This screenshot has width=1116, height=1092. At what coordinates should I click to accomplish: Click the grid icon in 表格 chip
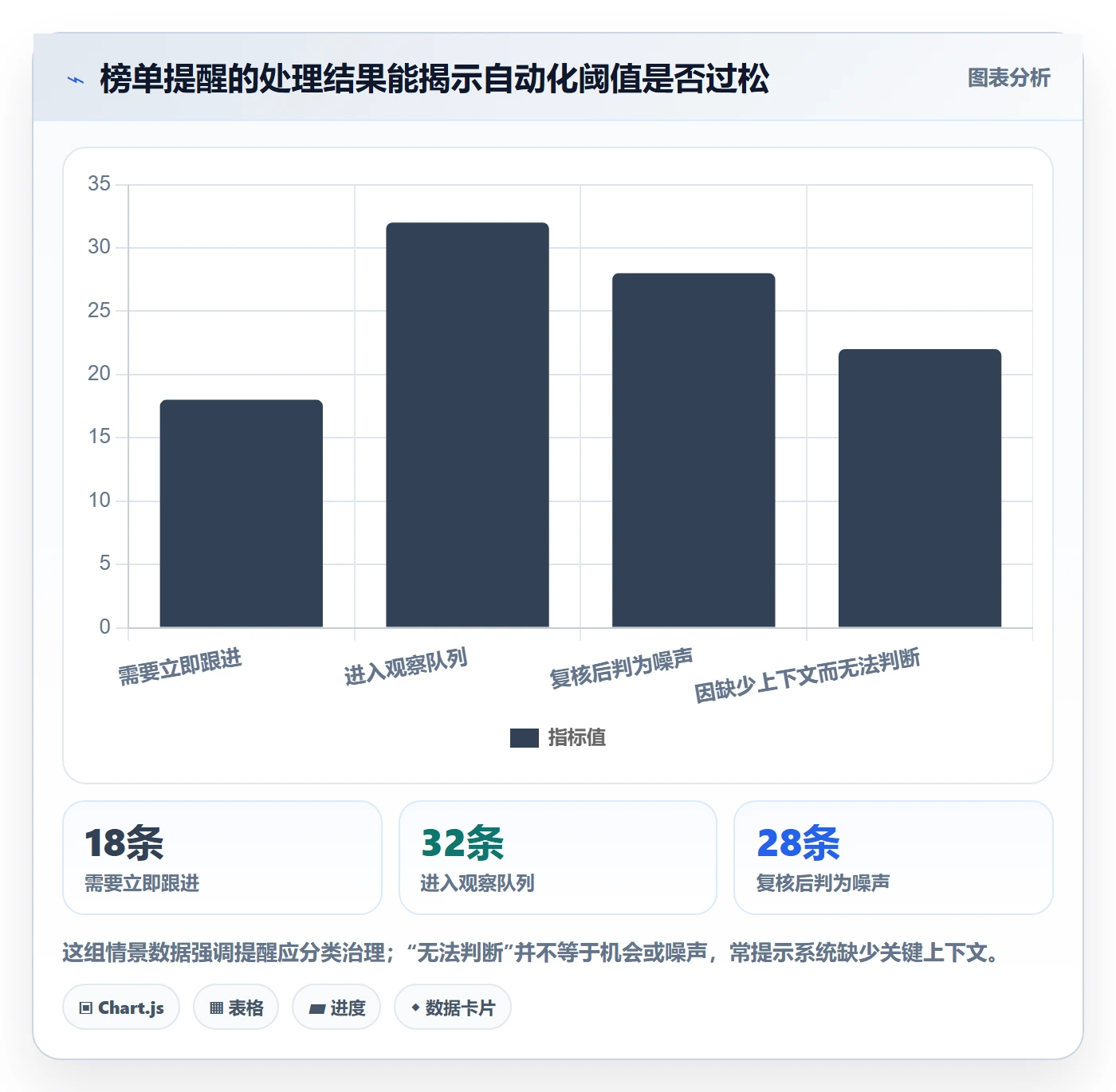pos(216,1008)
